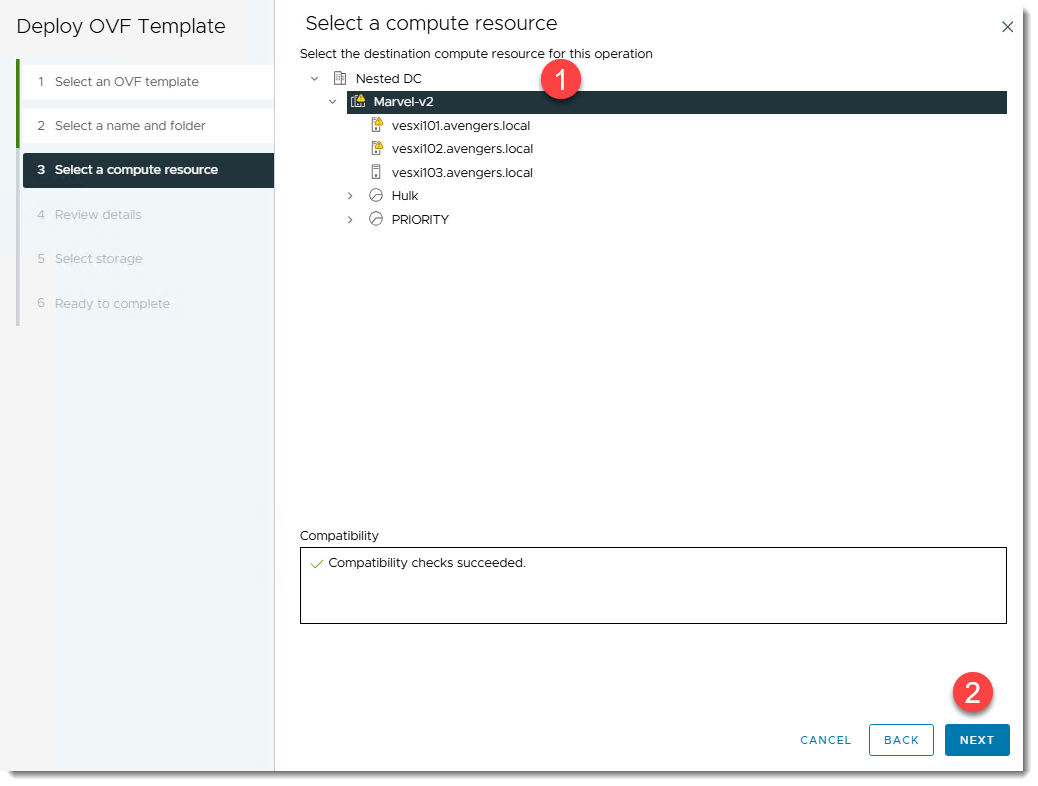This screenshot has width=1038, height=786.
Task: Select host vesxi101.avengers.local
Action: [460, 125]
